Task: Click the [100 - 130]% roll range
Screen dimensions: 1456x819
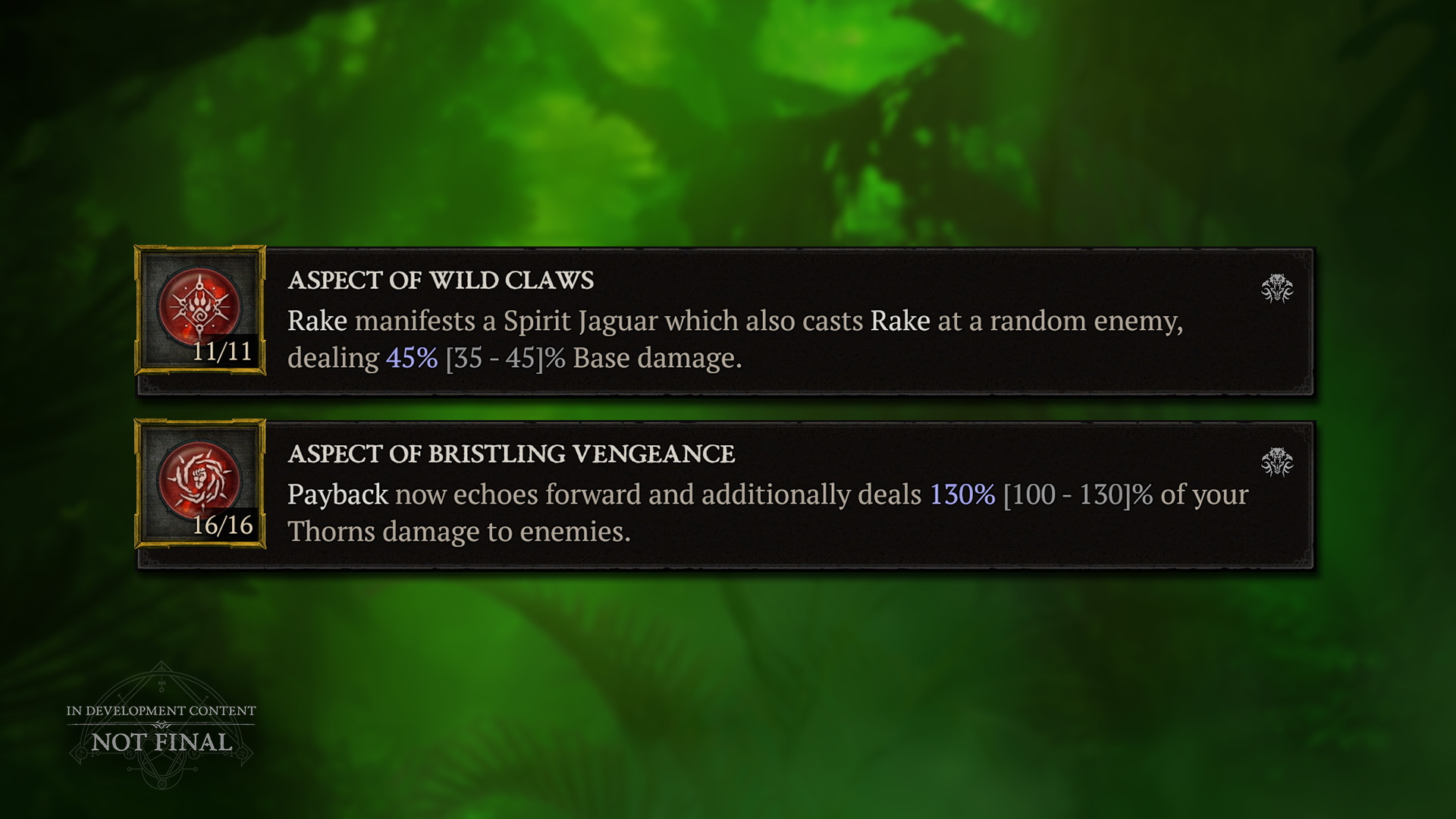Action: tap(1078, 495)
